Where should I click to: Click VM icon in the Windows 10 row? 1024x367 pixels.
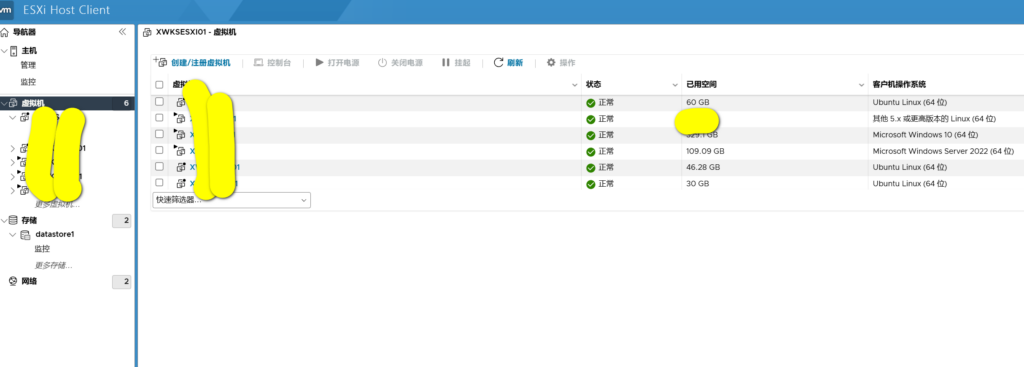coord(181,135)
